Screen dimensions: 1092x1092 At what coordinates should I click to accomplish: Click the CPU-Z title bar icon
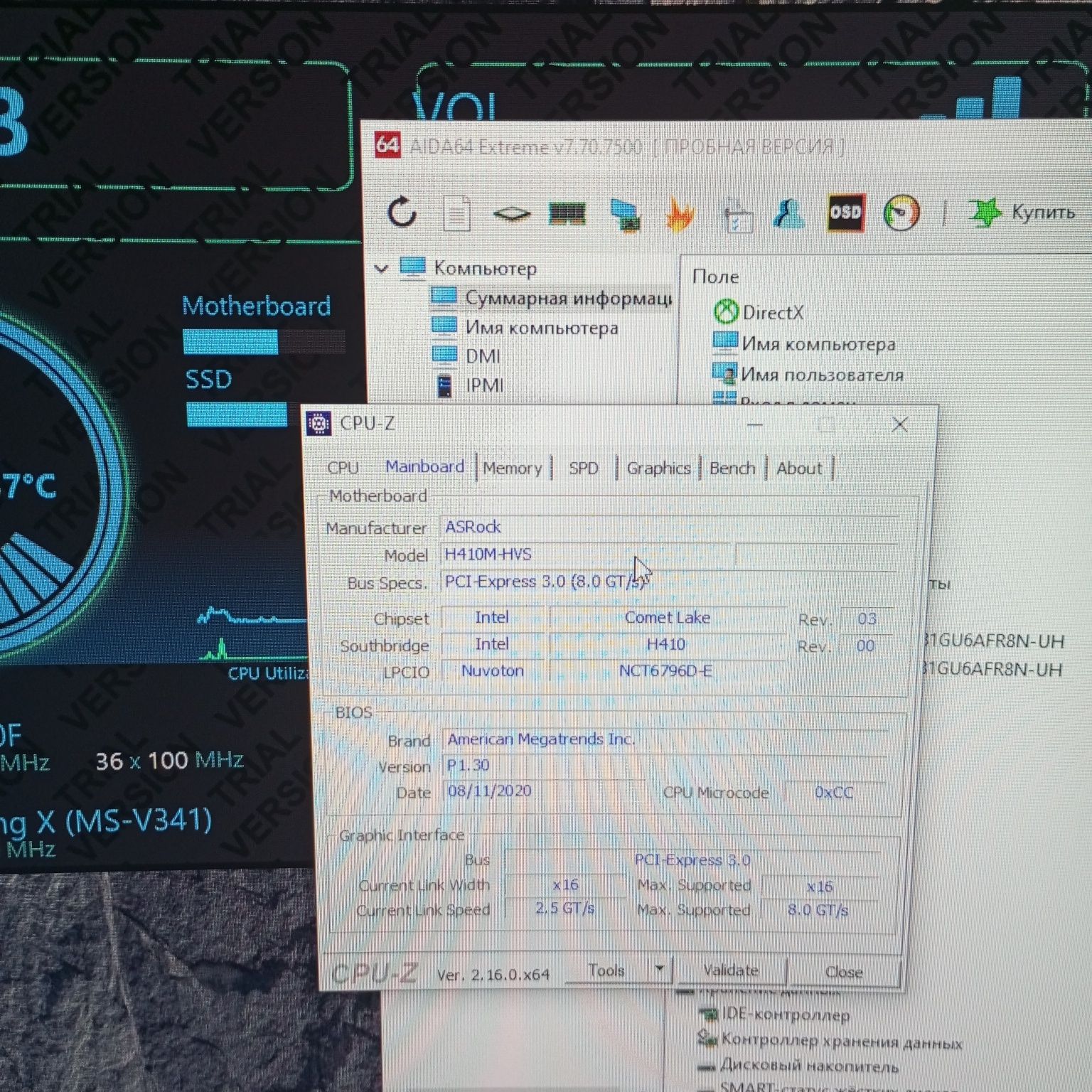[318, 423]
